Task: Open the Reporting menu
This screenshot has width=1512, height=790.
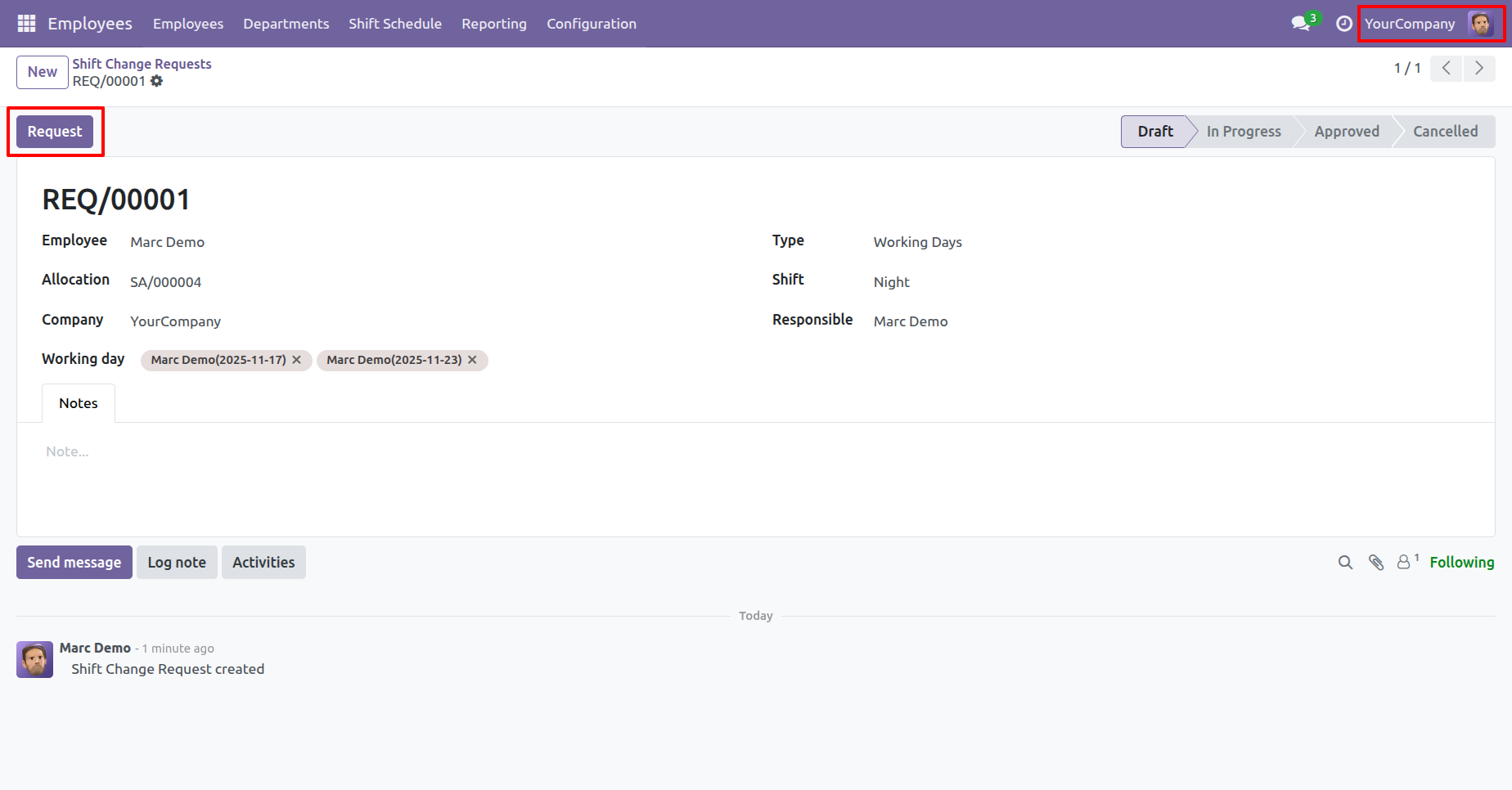Action: pos(494,24)
